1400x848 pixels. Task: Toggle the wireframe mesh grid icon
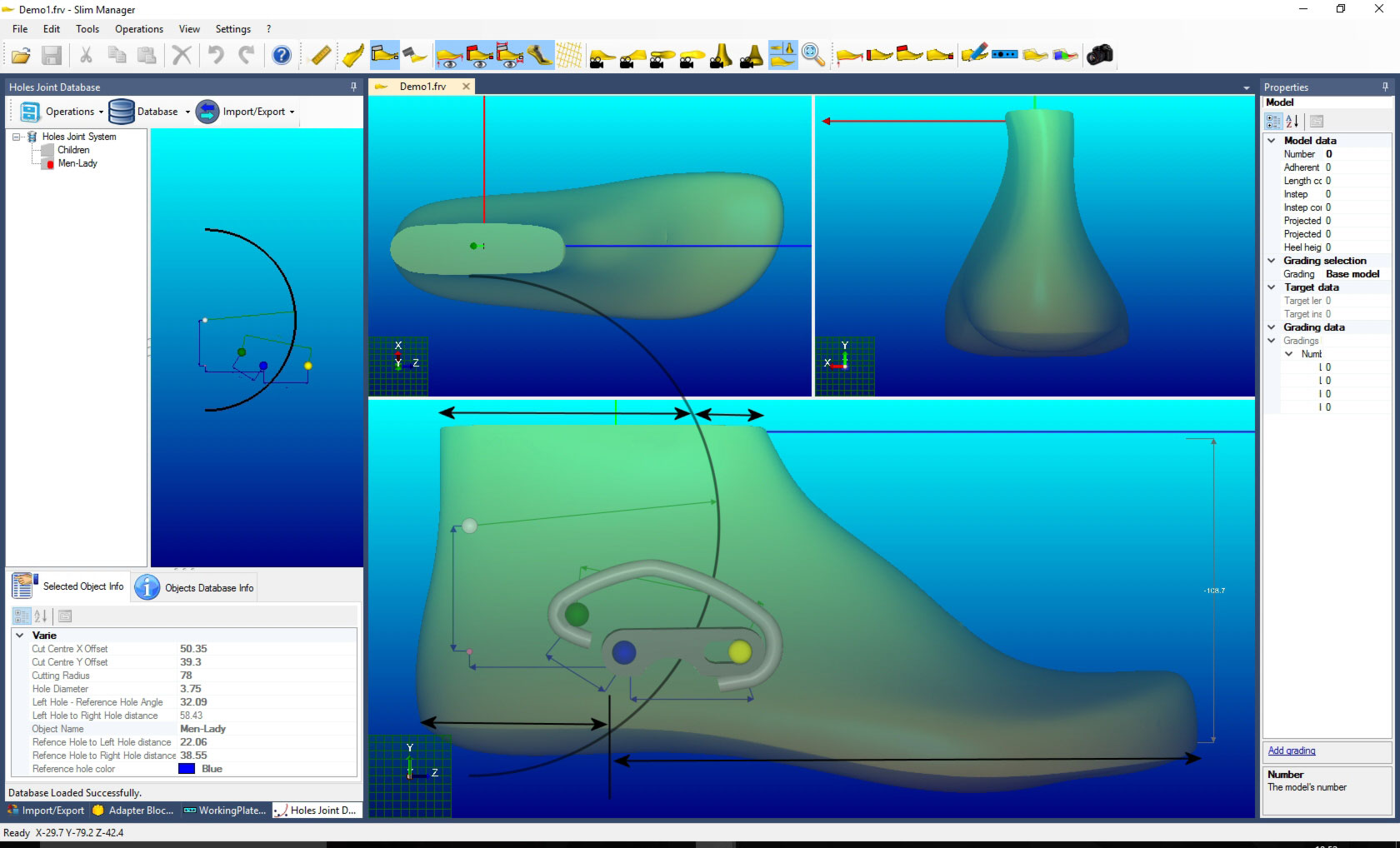[x=569, y=56]
